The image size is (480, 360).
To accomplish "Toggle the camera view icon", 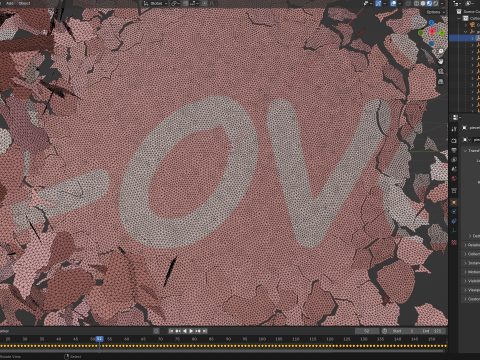I will (x=441, y=71).
